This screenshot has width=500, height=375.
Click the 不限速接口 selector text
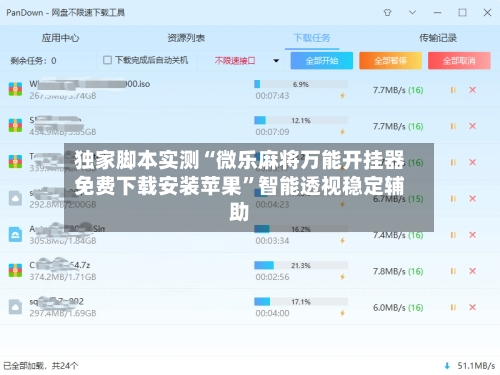[x=235, y=61]
